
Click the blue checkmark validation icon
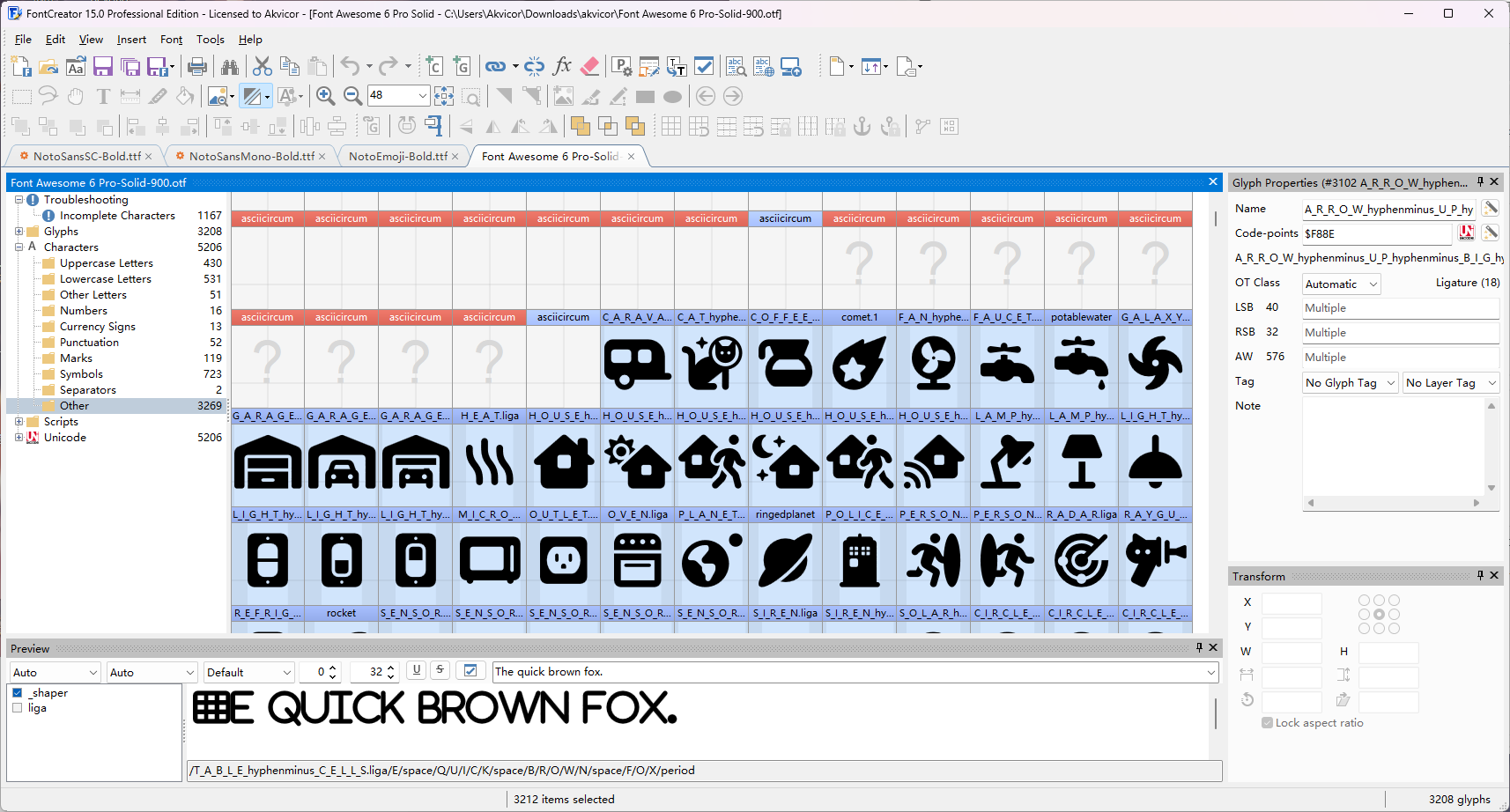(x=704, y=66)
